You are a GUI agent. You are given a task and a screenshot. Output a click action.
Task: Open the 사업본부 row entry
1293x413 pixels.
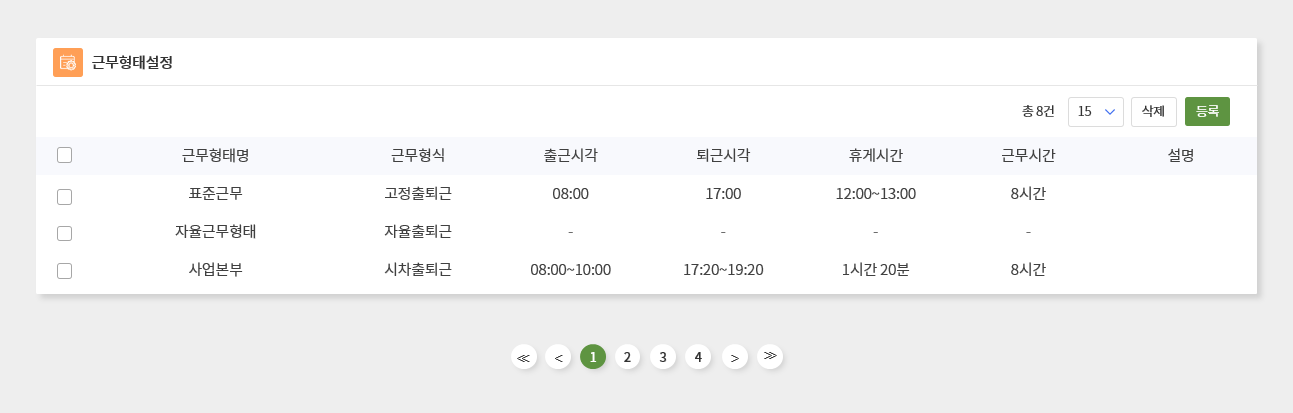click(x=216, y=269)
